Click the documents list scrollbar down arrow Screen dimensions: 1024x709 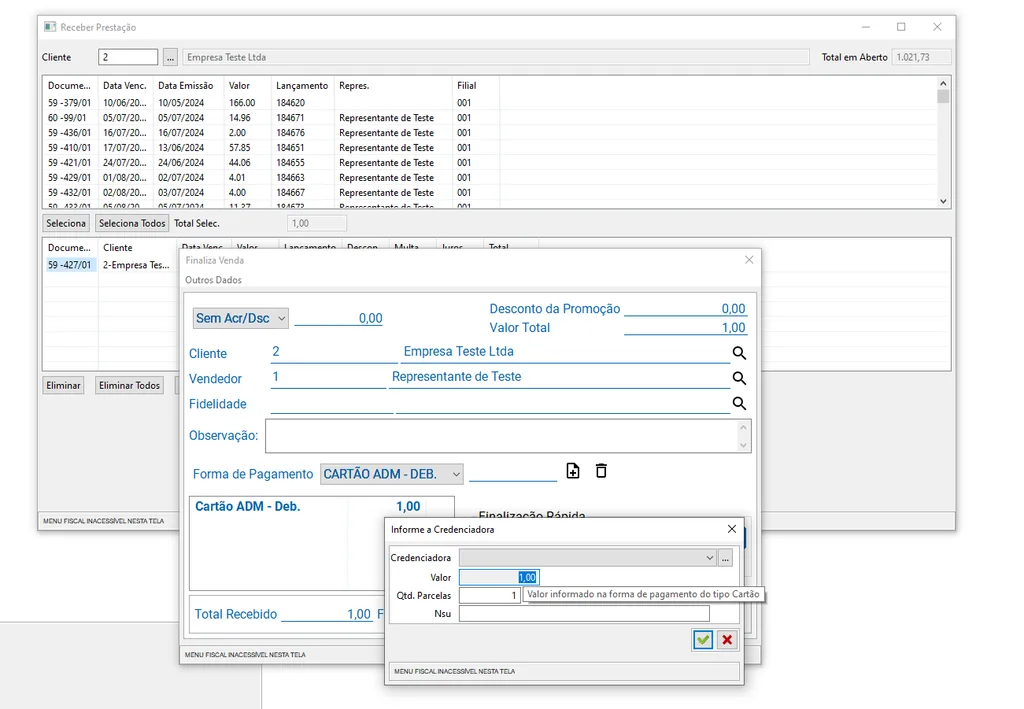tap(943, 201)
